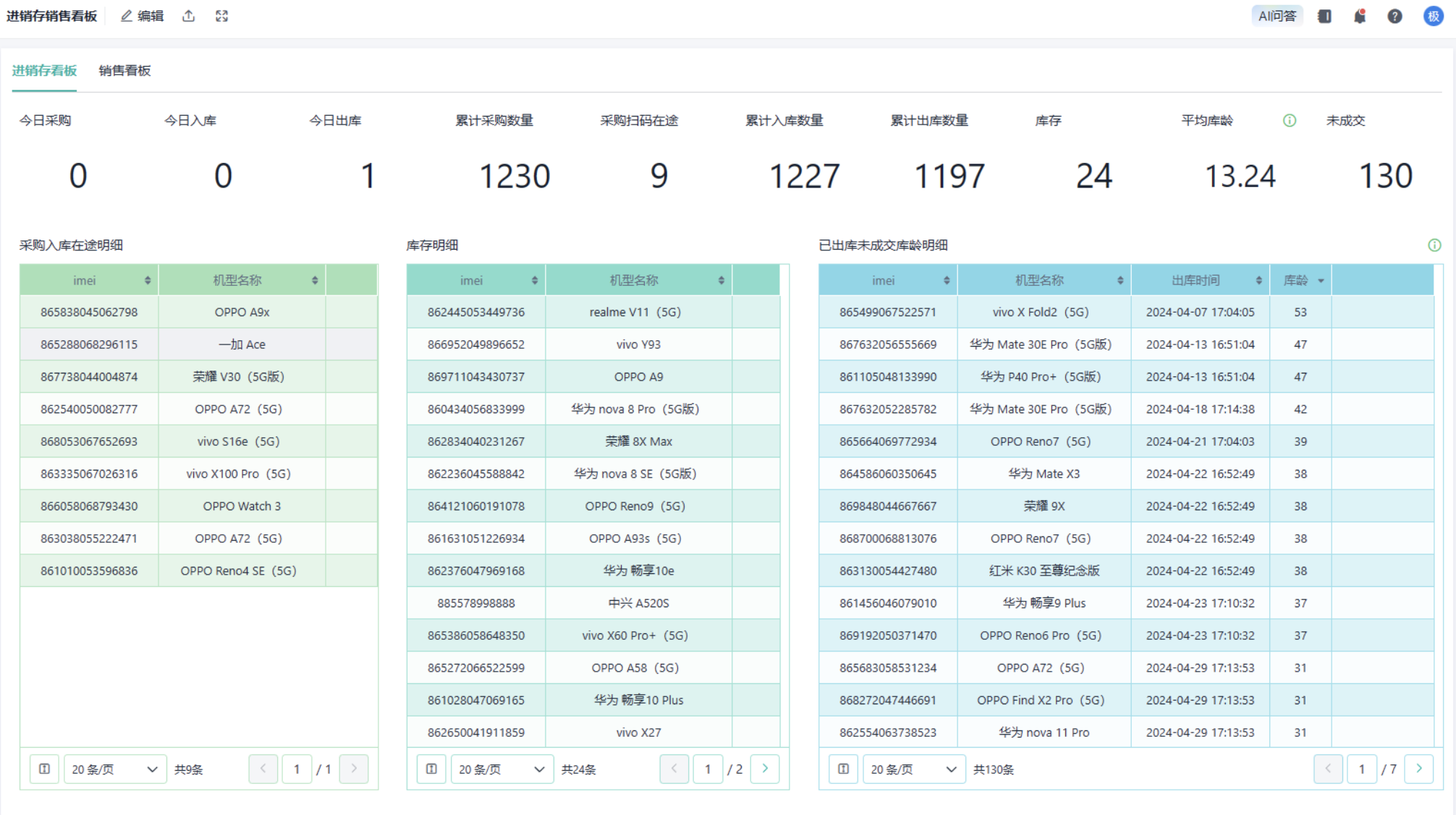Viewport: 1456px width, 815px height.
Task: Open the notifications bell
Action: [x=1360, y=16]
